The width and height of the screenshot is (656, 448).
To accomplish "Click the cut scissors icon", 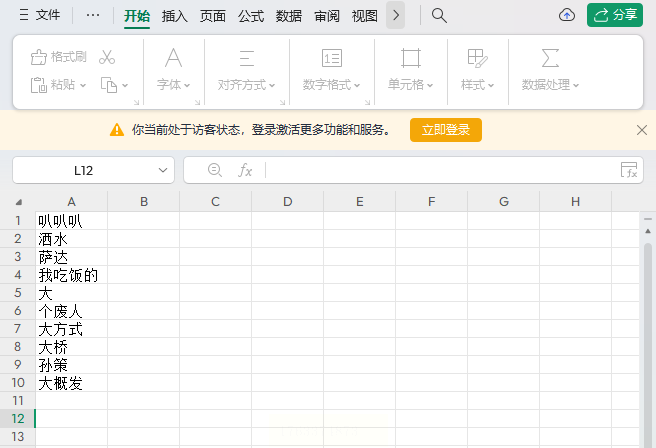I will [x=107, y=57].
